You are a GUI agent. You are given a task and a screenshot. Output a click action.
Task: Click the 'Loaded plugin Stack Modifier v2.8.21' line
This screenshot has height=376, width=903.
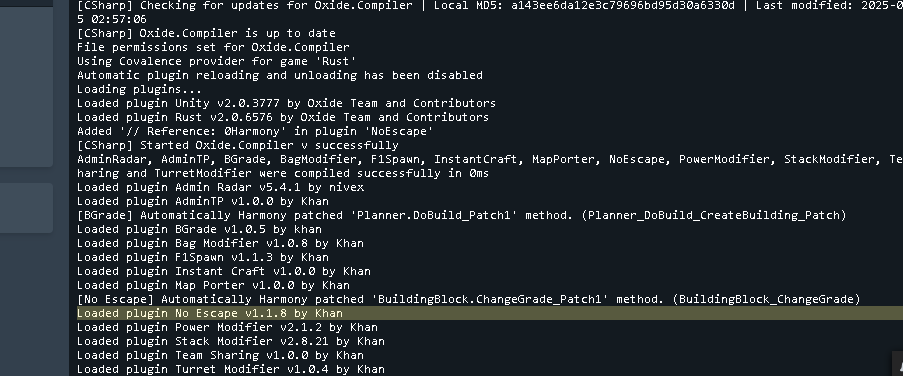[231, 341]
